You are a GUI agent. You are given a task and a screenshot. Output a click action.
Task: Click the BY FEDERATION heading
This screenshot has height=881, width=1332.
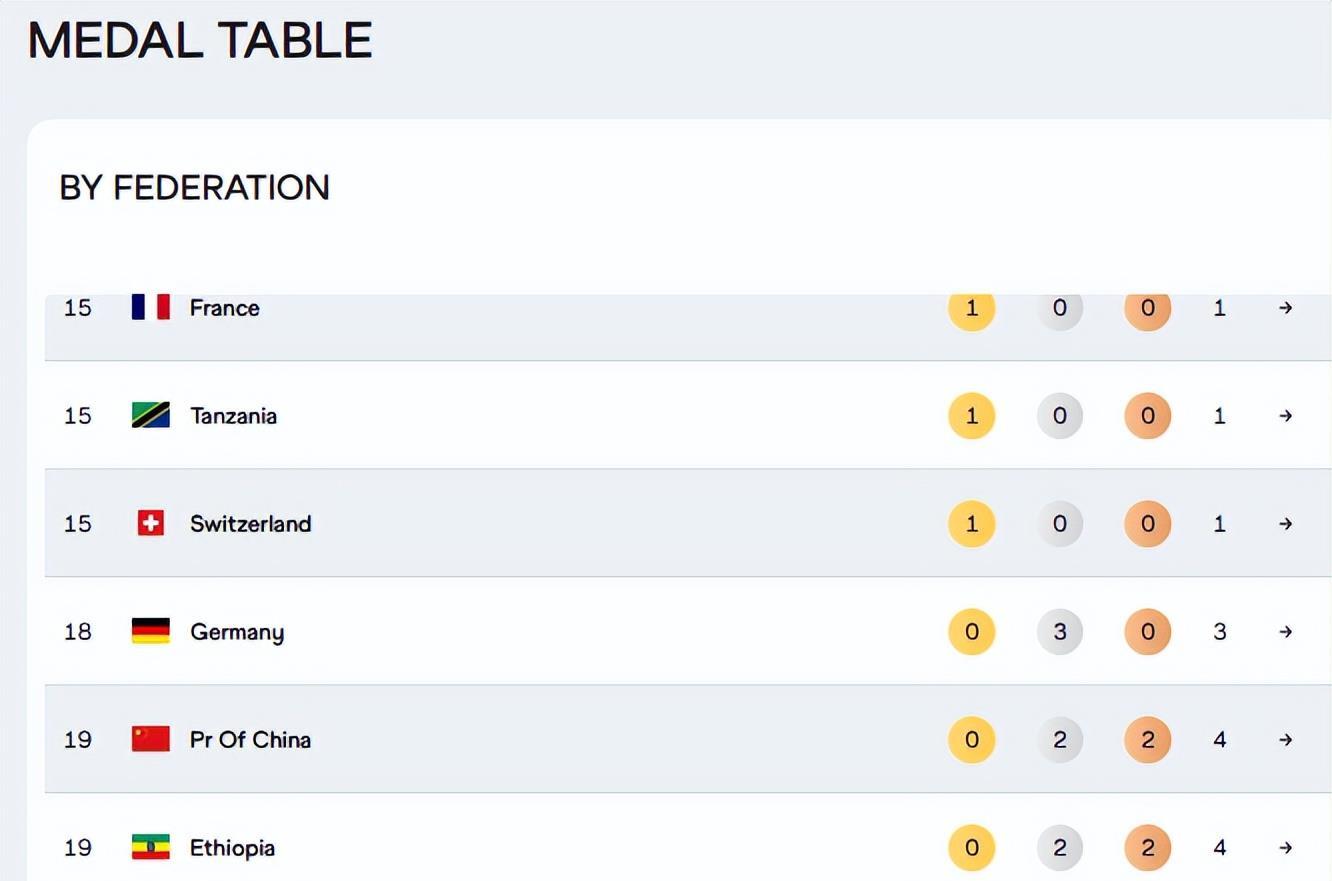click(x=194, y=187)
